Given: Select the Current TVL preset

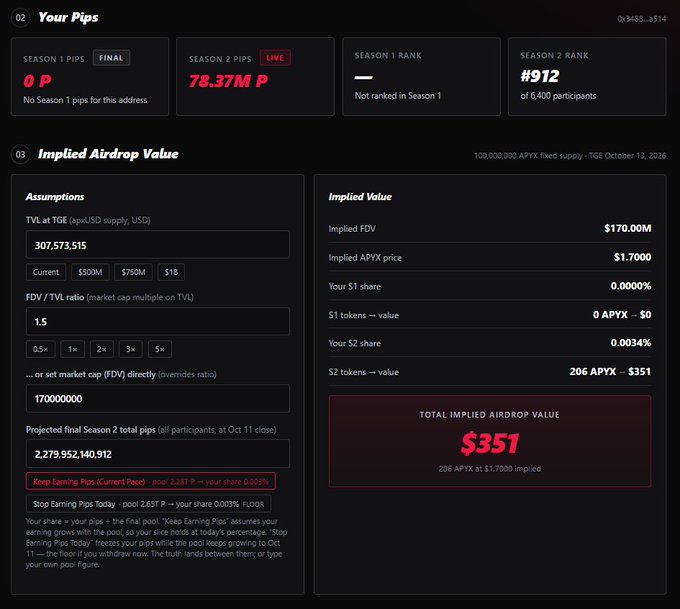Looking at the screenshot, I should [46, 272].
